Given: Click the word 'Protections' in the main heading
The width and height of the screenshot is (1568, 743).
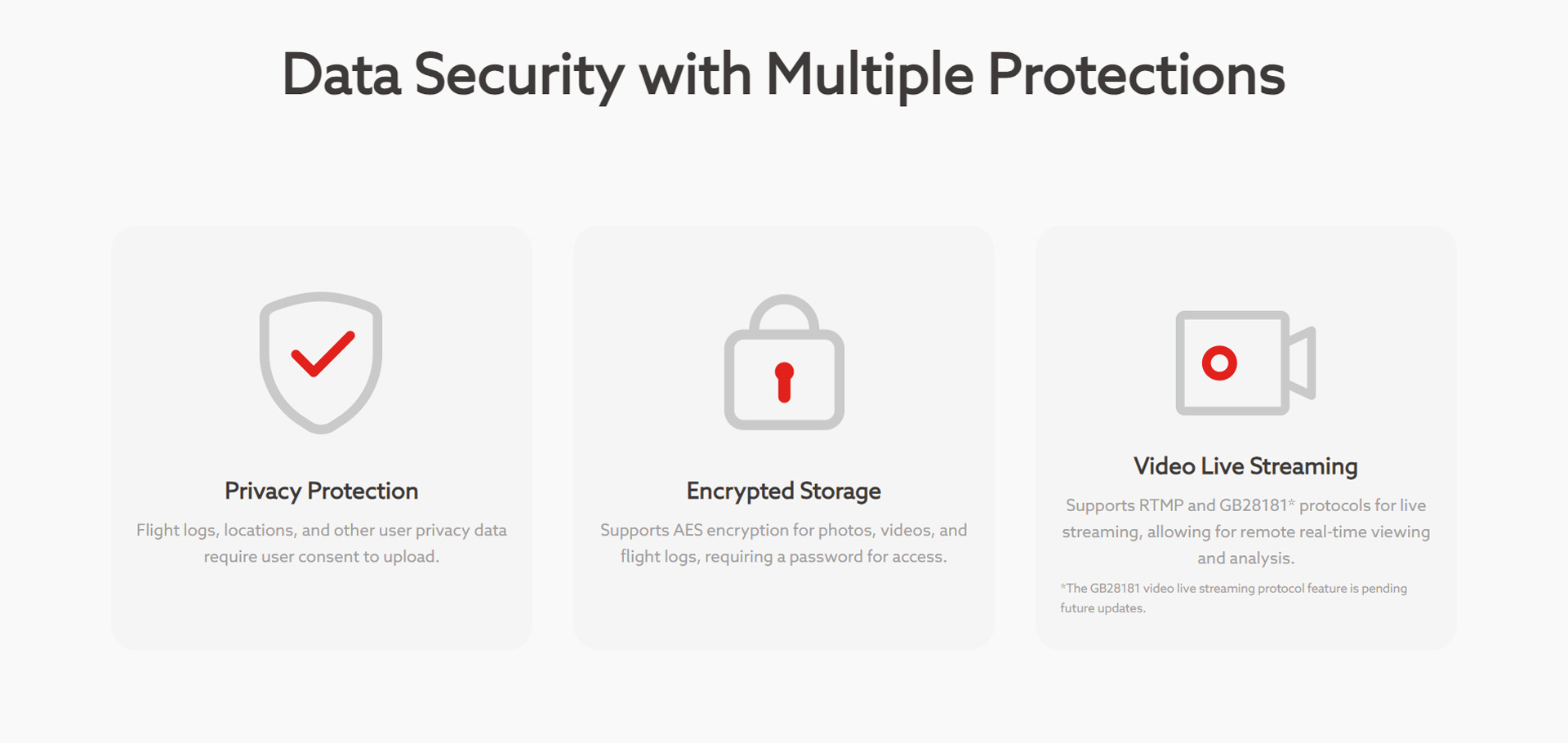Looking at the screenshot, I should [1136, 75].
